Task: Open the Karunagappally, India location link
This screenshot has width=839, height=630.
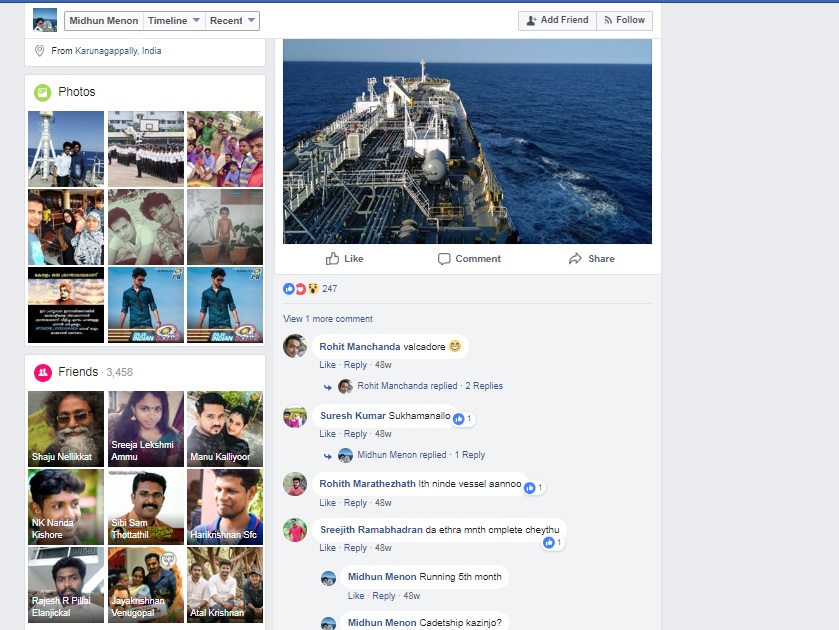Action: pyautogui.click(x=118, y=51)
